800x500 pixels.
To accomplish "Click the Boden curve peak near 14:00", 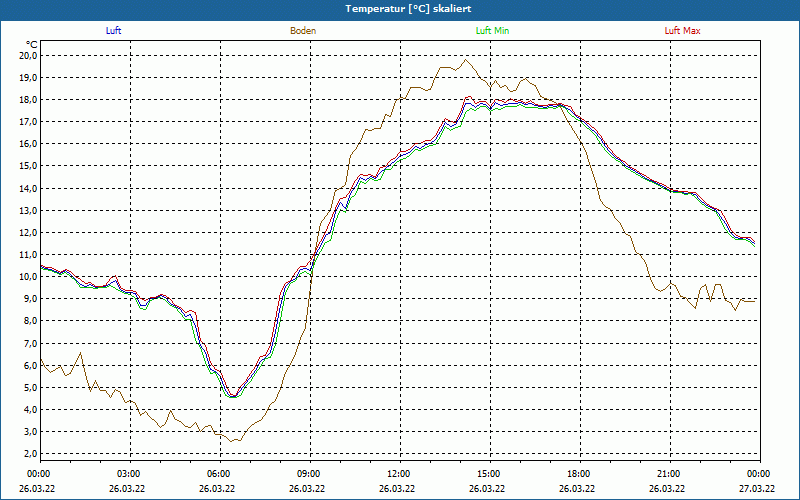I will click(465, 60).
